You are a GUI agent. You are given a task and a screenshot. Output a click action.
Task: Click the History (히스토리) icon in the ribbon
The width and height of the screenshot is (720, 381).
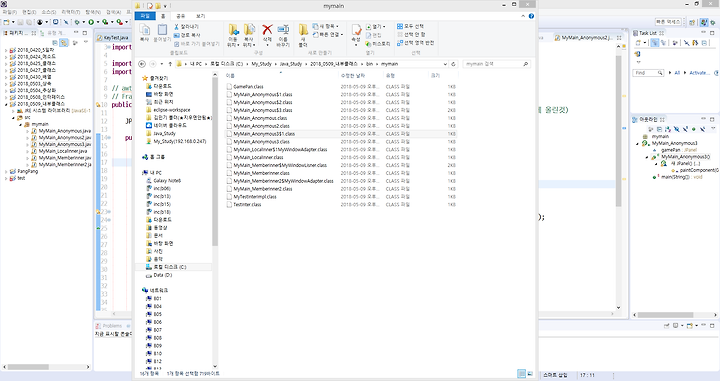click(377, 44)
